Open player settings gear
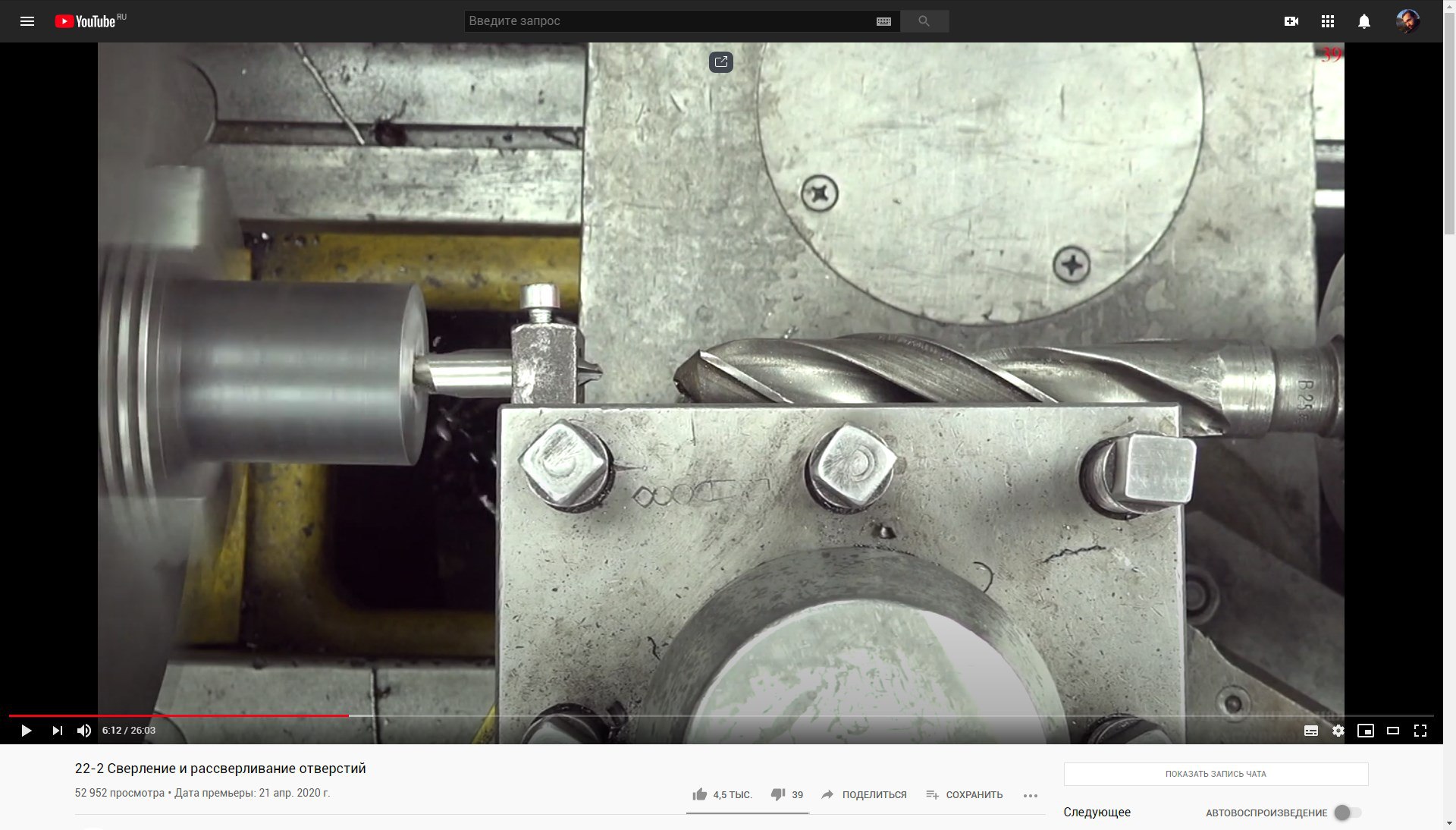Image resolution: width=1456 pixels, height=830 pixels. (1338, 731)
